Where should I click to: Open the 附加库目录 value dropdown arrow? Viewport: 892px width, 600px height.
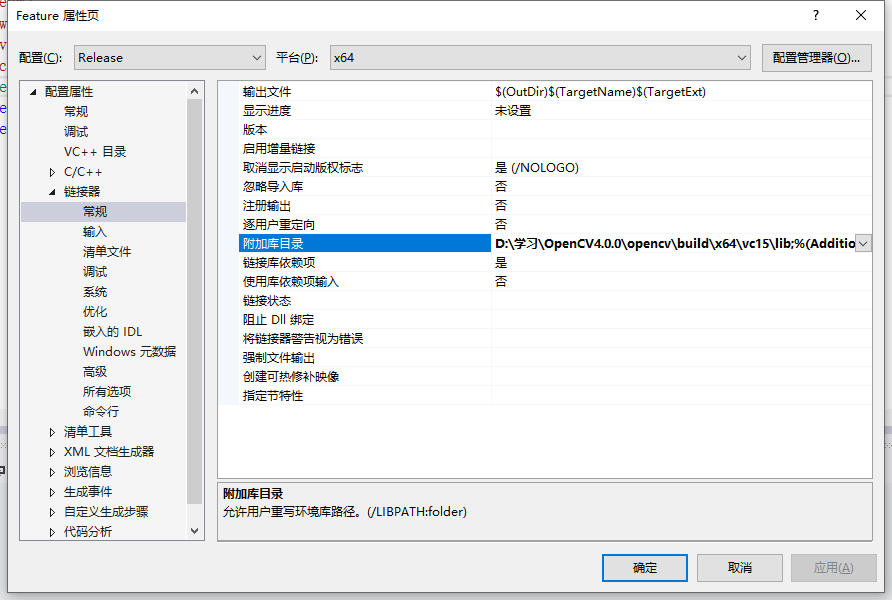pos(863,243)
